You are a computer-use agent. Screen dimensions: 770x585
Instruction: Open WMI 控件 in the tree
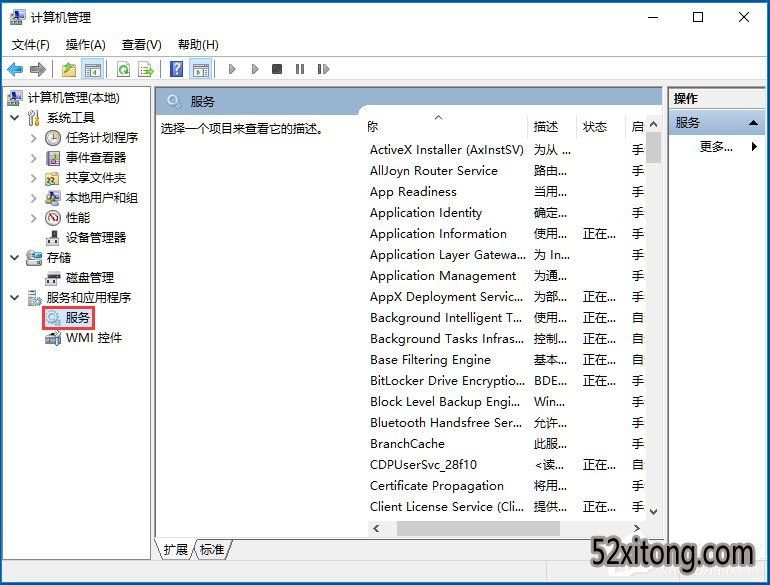click(x=94, y=338)
